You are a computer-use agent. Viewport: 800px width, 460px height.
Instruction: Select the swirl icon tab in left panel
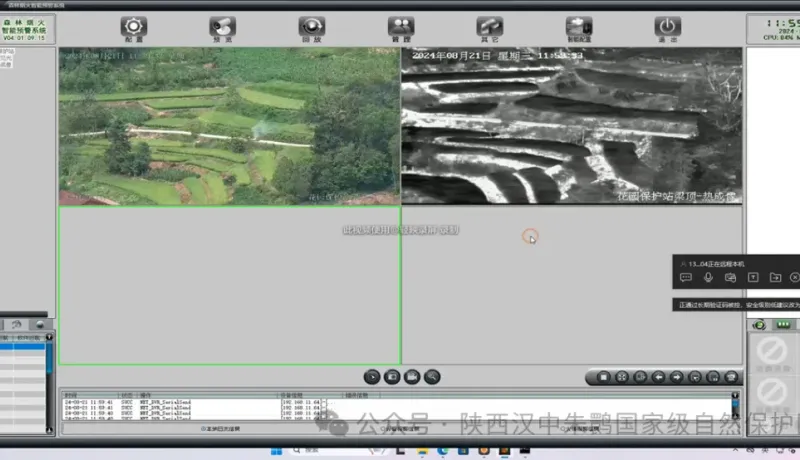[x=16, y=324]
